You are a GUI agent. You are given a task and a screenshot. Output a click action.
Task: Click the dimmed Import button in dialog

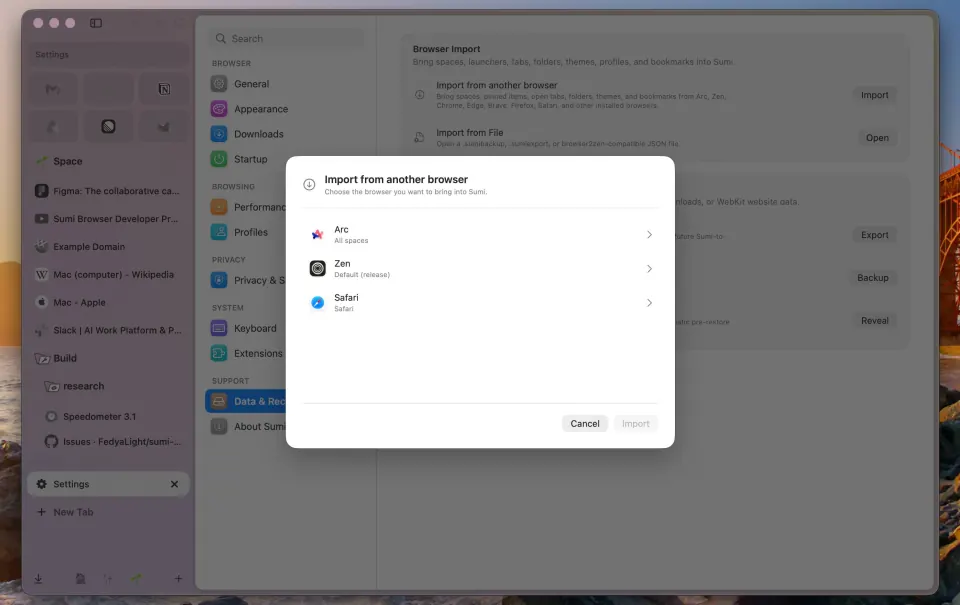coord(636,424)
